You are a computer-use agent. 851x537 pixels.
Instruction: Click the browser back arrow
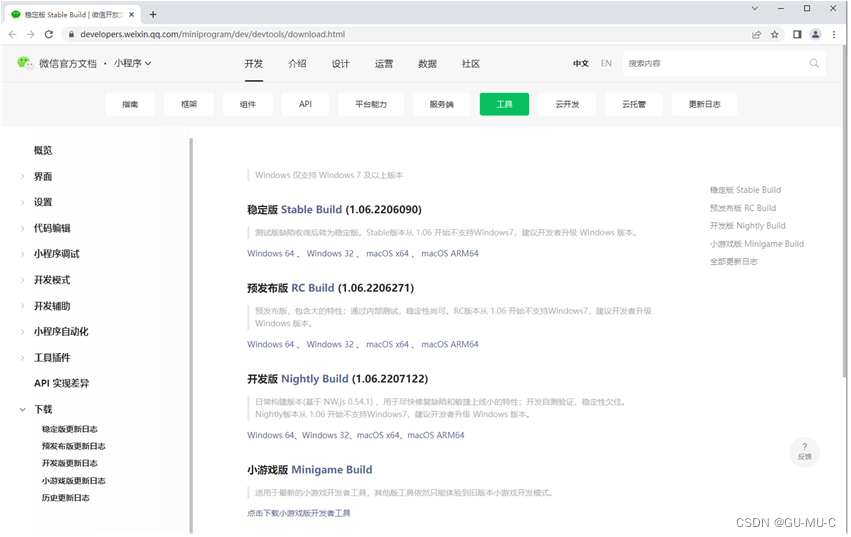(12, 34)
